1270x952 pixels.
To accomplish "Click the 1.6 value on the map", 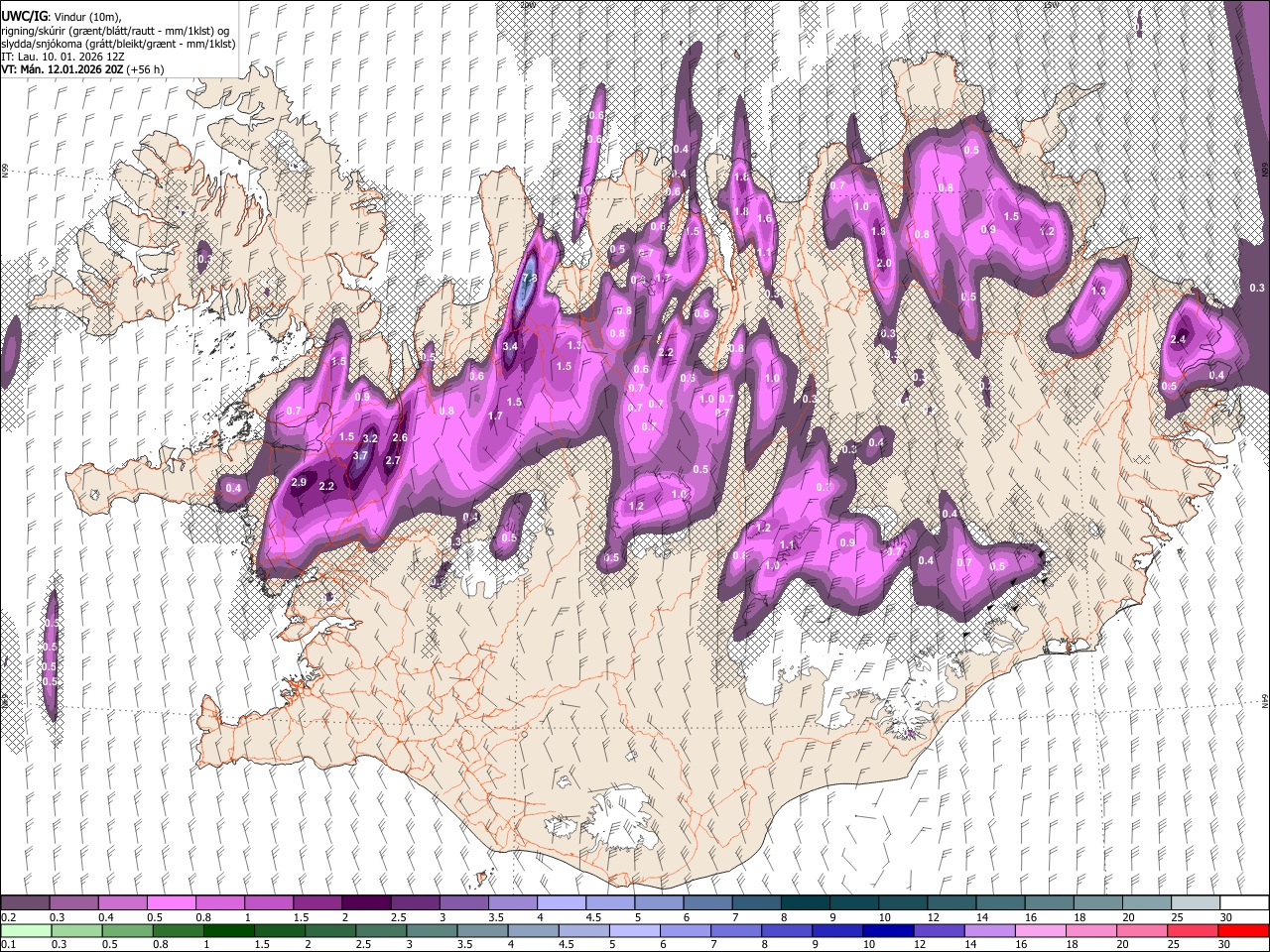I will coord(764,219).
